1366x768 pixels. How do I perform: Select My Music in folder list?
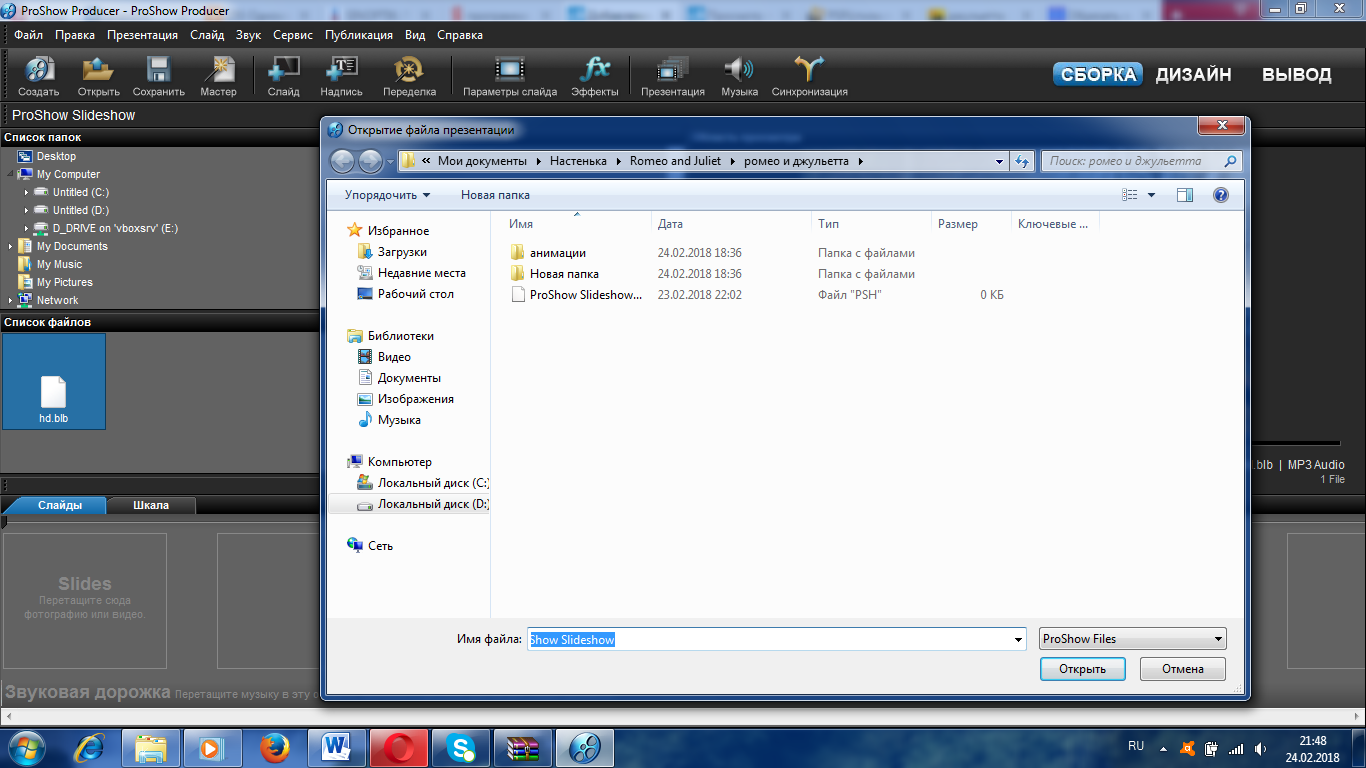[x=50, y=264]
